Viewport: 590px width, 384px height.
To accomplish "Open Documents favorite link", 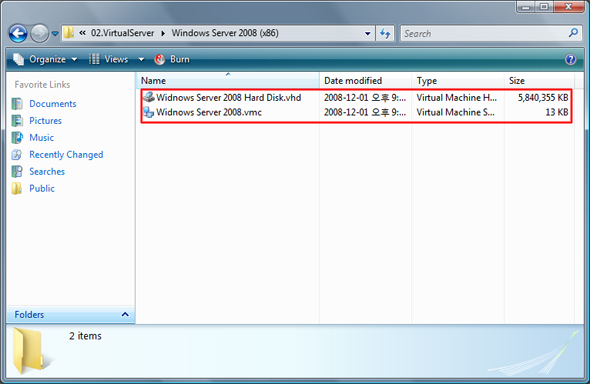I will (x=53, y=104).
